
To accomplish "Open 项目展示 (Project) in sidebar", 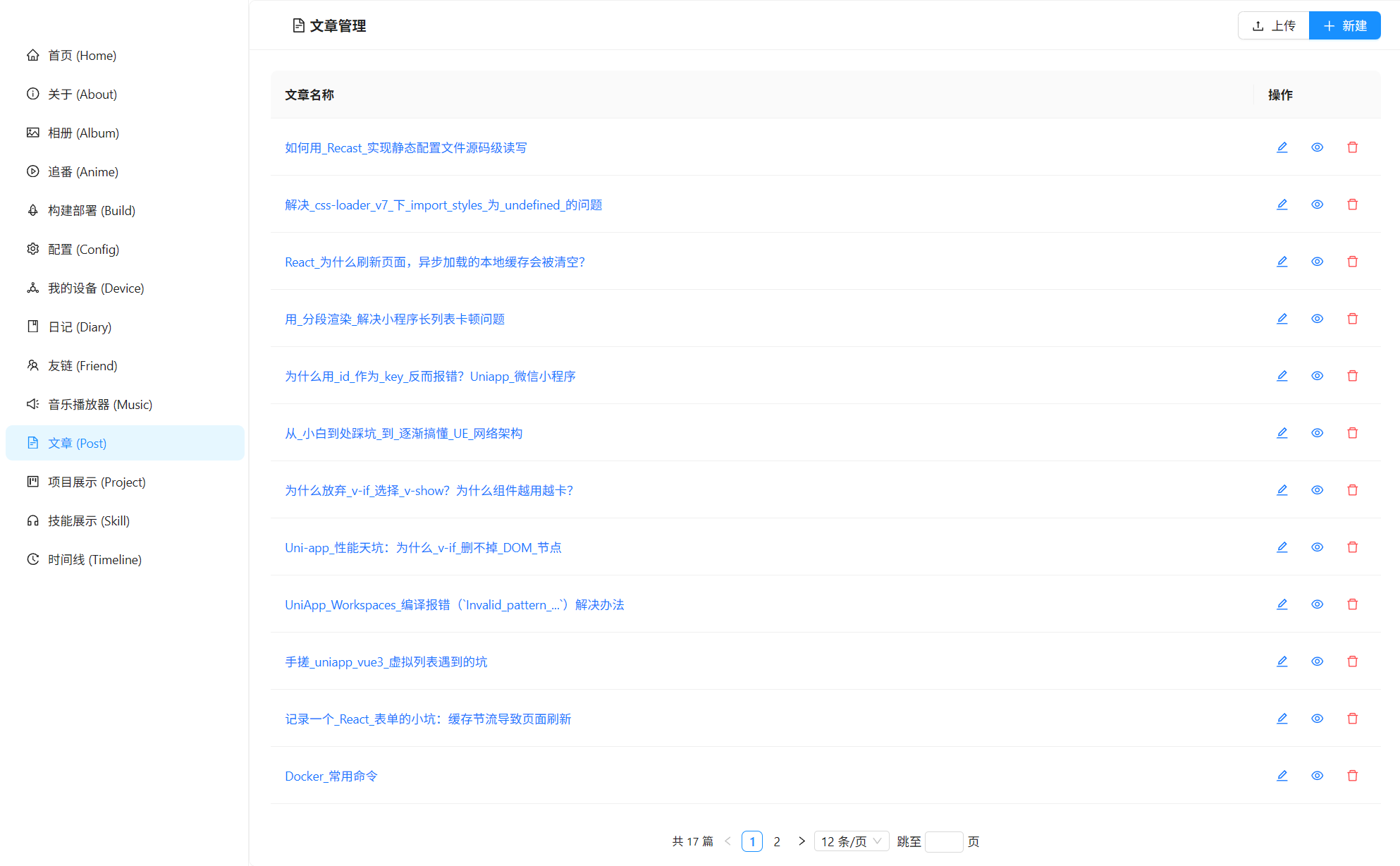I will point(125,482).
